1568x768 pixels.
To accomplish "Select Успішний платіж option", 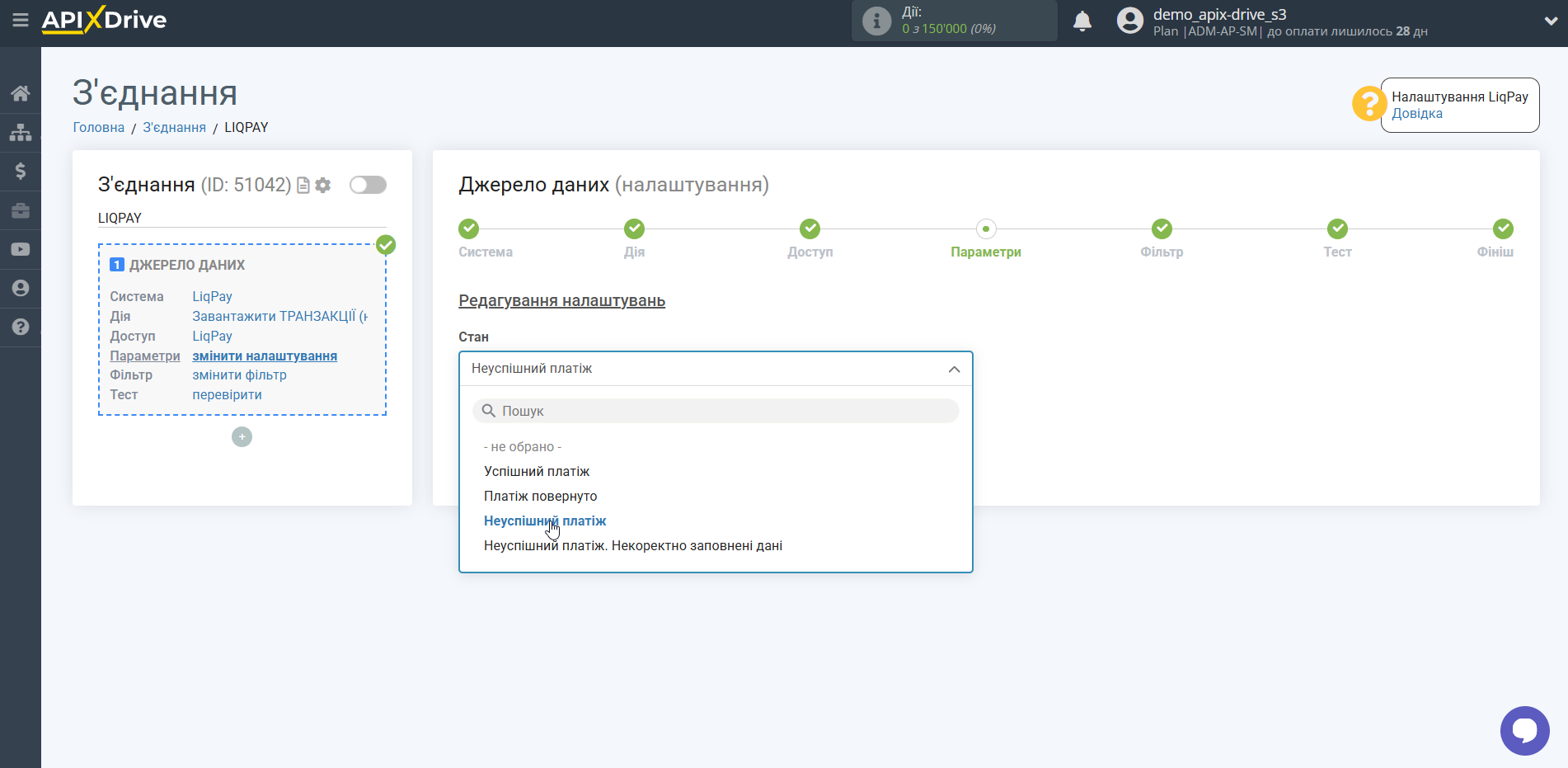I will pos(537,471).
